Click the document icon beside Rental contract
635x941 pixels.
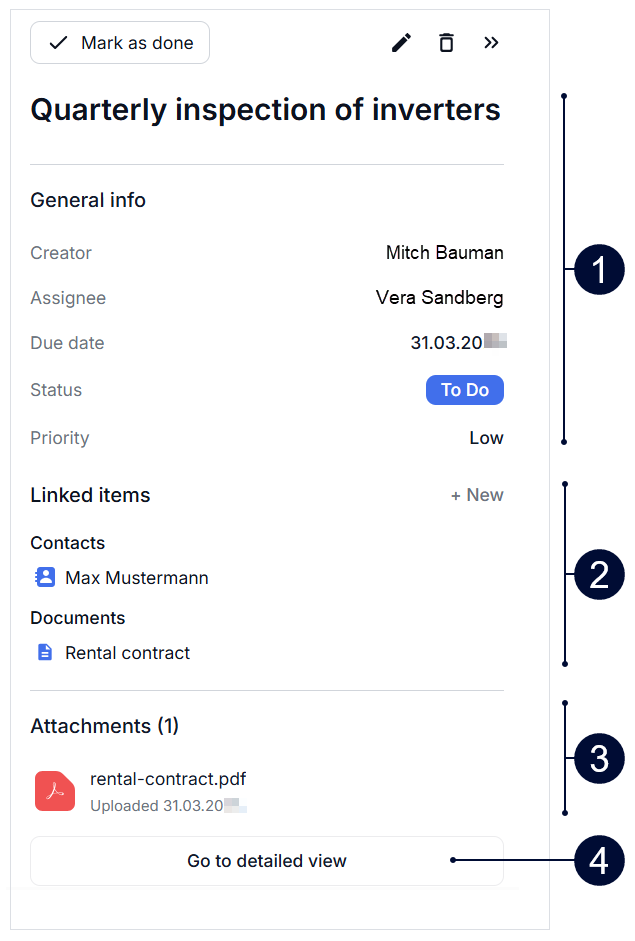tap(45, 653)
